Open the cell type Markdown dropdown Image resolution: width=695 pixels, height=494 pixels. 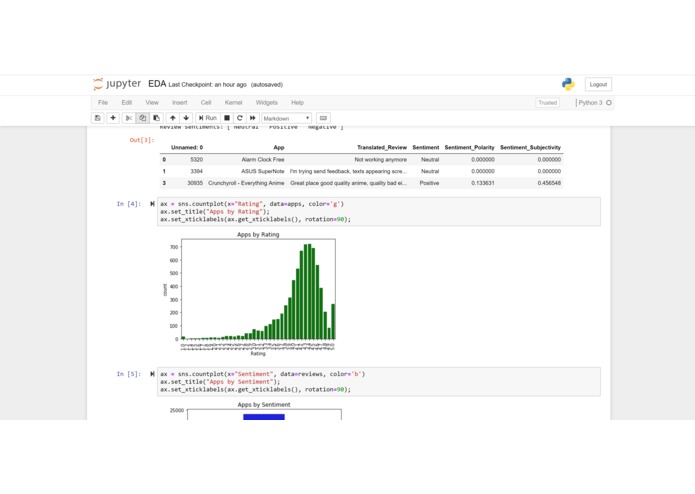pyautogui.click(x=286, y=119)
